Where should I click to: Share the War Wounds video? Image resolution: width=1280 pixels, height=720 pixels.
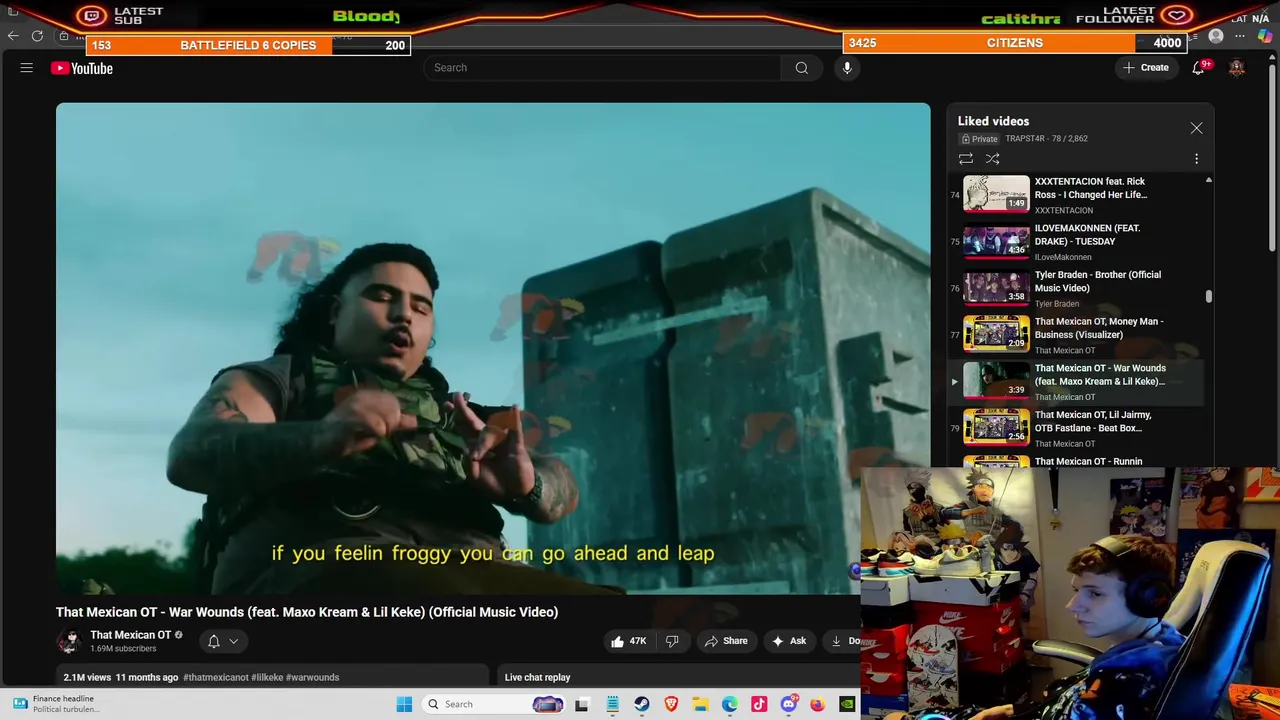point(726,641)
